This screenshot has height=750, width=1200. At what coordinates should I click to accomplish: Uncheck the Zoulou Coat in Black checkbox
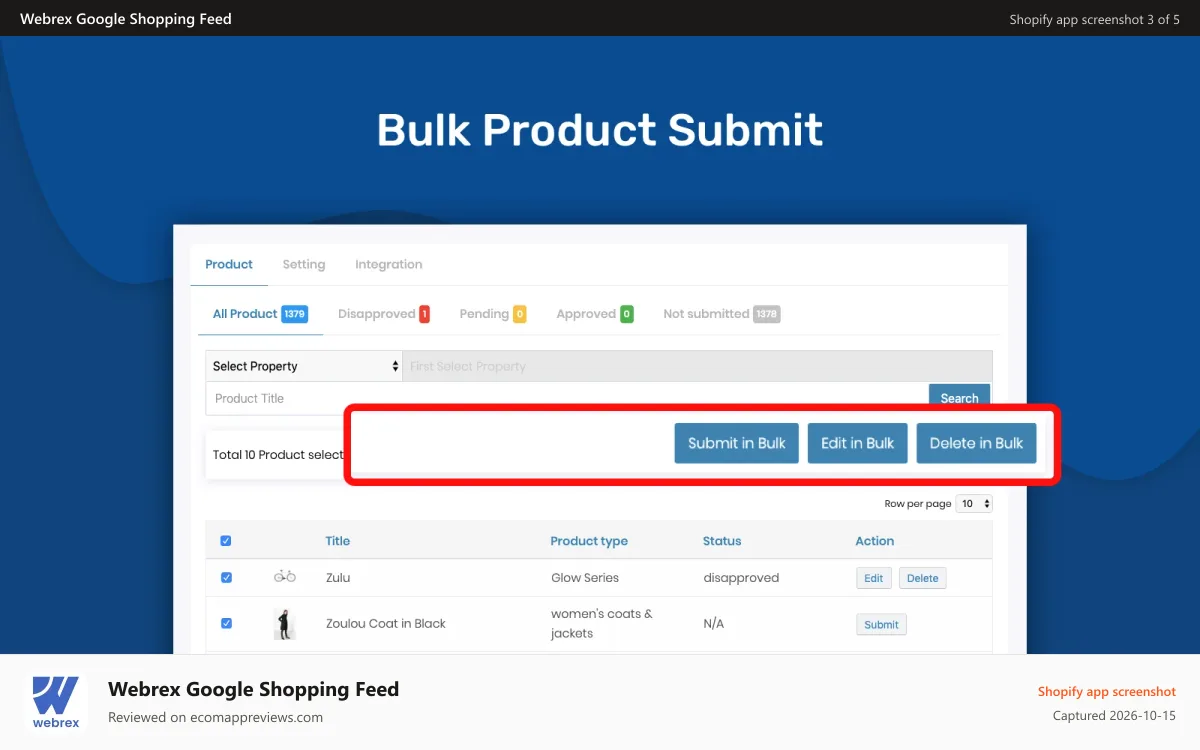(226, 623)
